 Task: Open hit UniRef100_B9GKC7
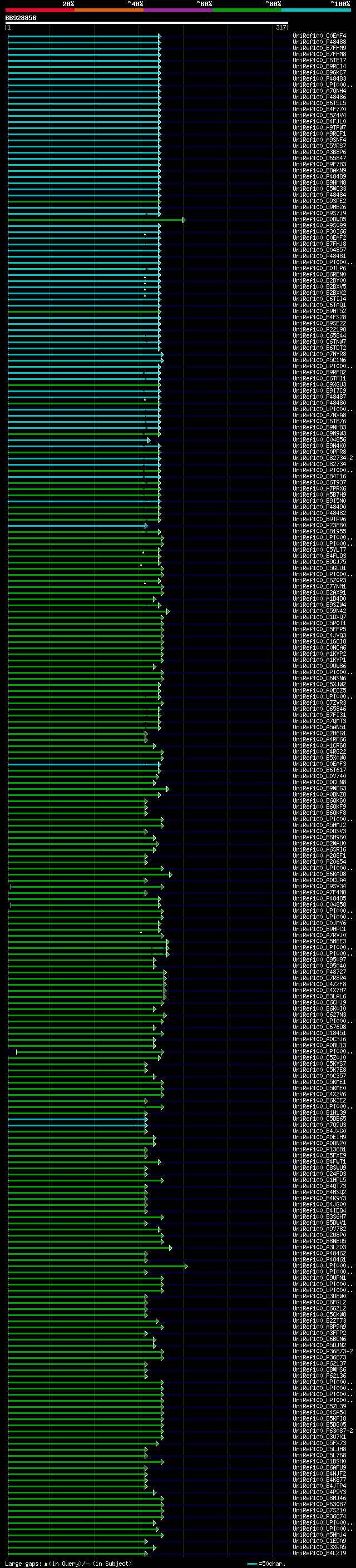point(319,72)
